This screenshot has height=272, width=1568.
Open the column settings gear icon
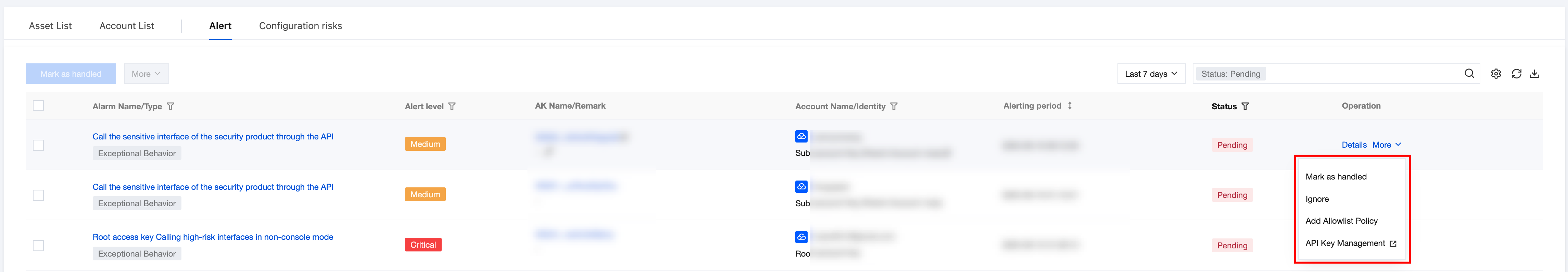1495,74
